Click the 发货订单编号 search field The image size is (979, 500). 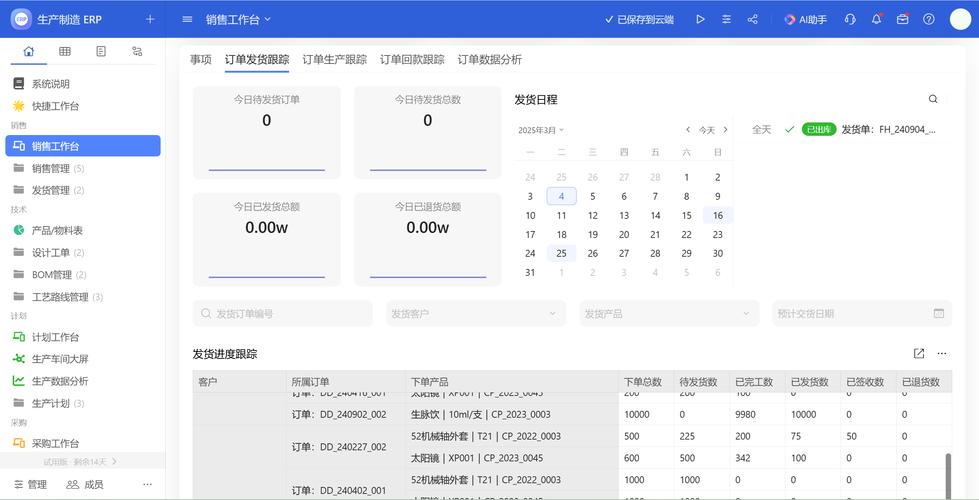pyautogui.click(x=282, y=313)
